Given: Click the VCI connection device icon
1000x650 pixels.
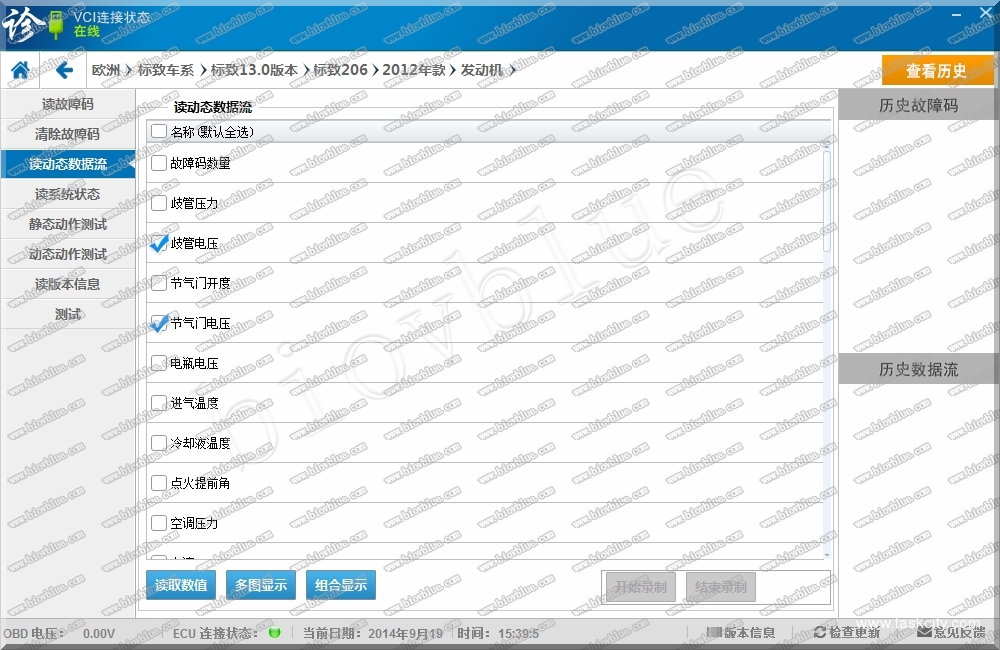Looking at the screenshot, I should coord(56,25).
